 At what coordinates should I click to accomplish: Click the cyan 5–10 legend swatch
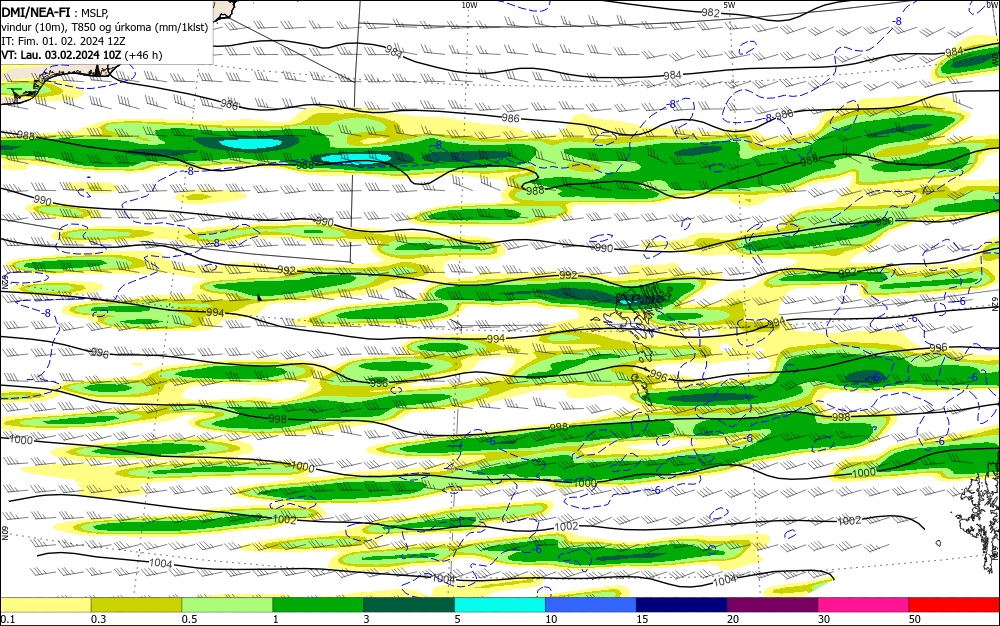[x=500, y=605]
